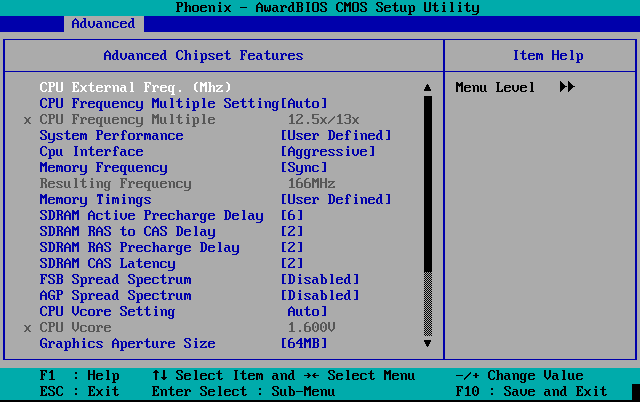Viewport: 640px width, 402px height.
Task: Click F1 : Help hint
Action: click(x=80, y=375)
